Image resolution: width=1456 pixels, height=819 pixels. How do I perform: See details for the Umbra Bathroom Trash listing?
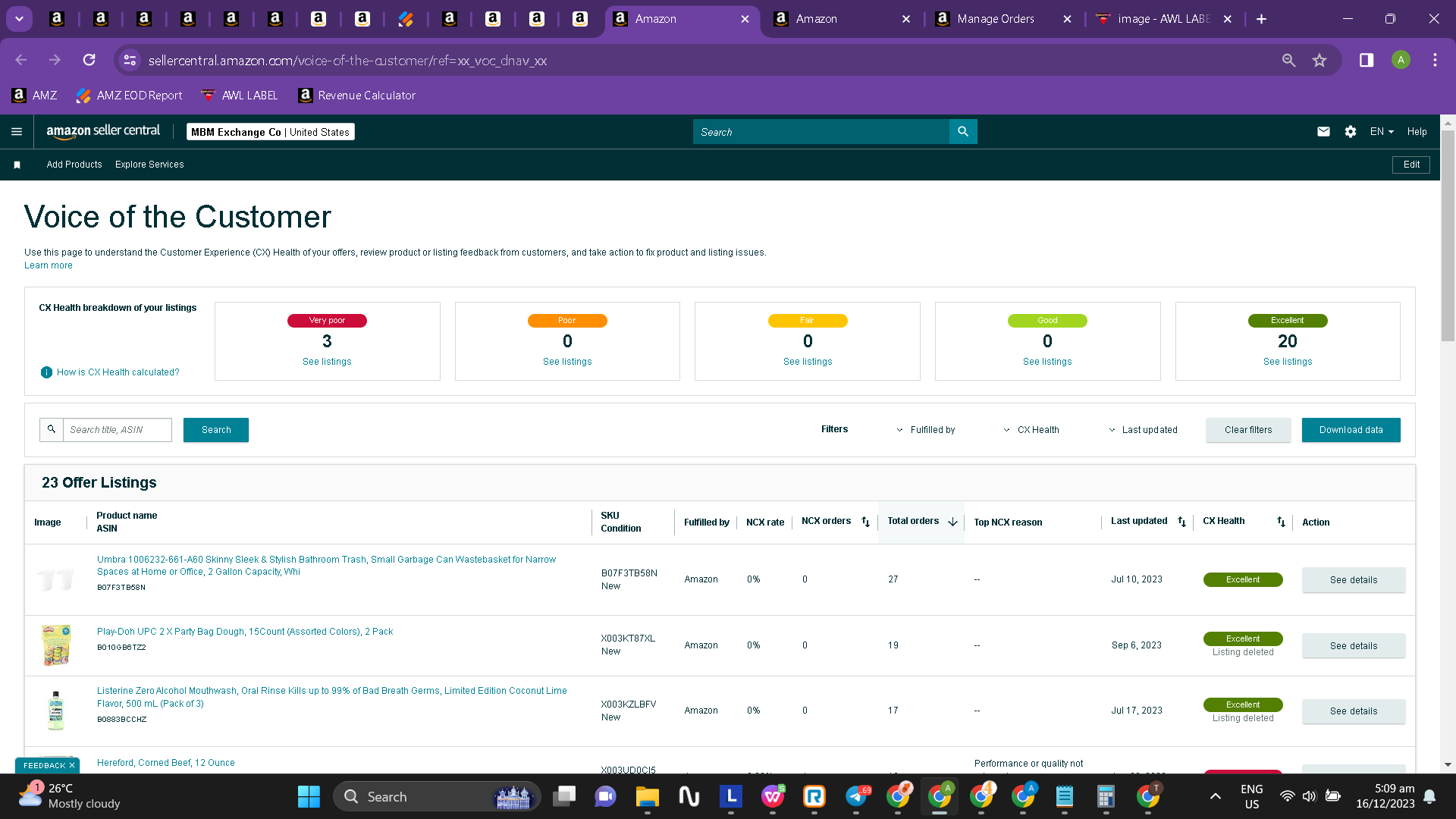point(1354,580)
